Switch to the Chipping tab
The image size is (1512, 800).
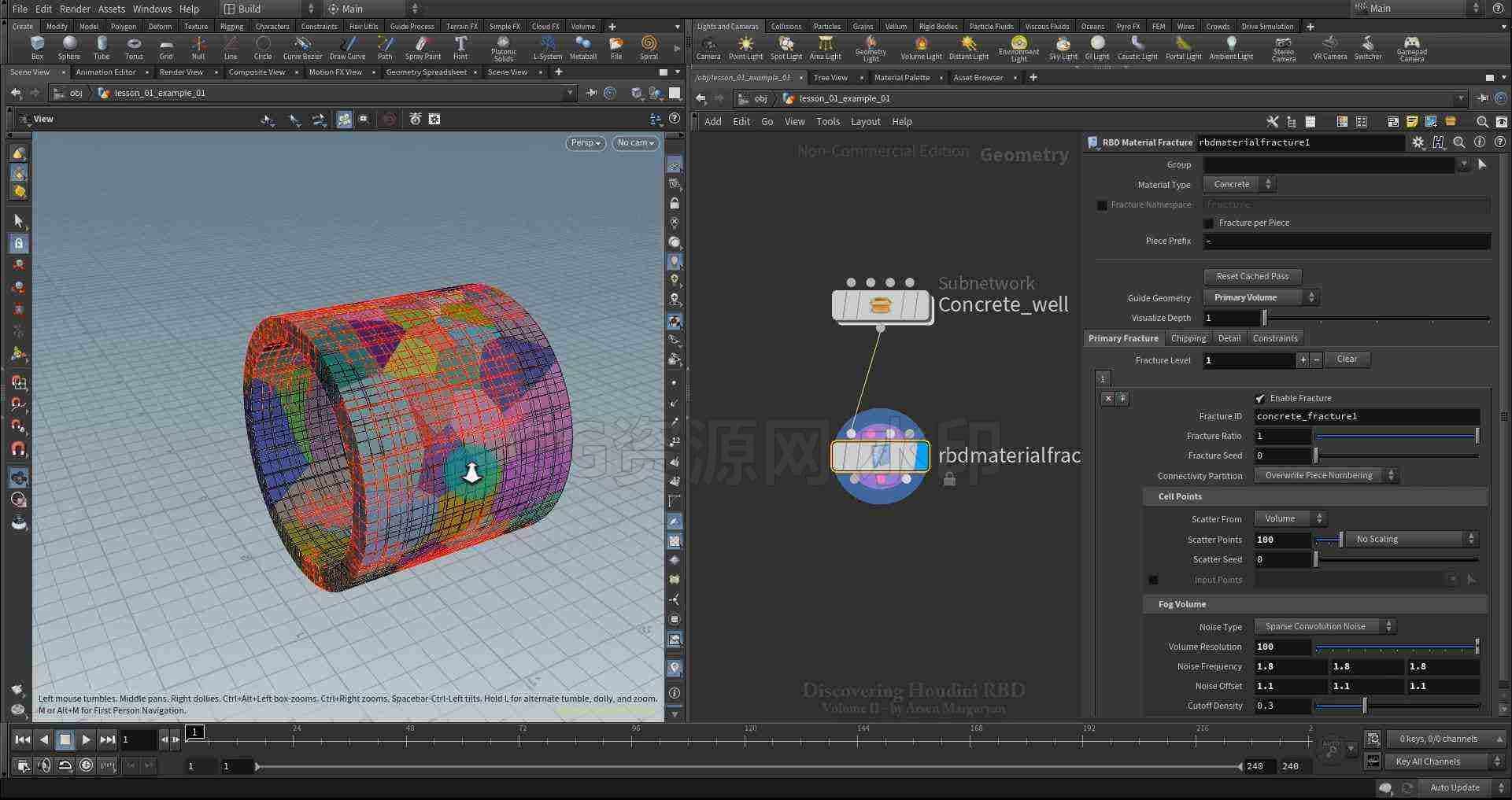coord(1188,338)
